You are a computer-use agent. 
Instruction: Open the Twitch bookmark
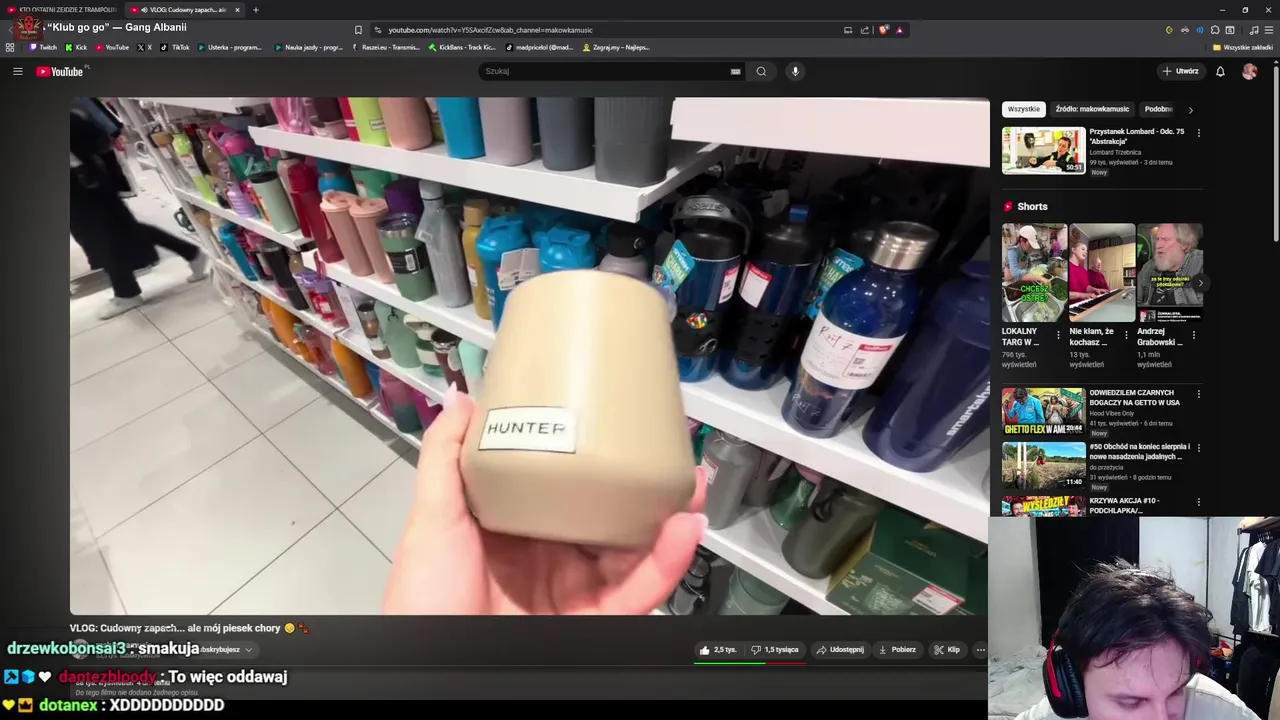(x=44, y=47)
